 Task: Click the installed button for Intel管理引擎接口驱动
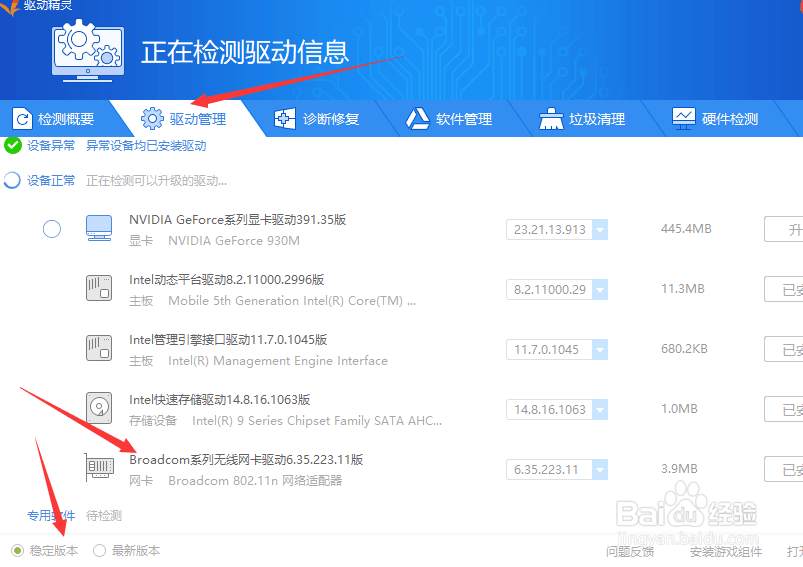784,349
